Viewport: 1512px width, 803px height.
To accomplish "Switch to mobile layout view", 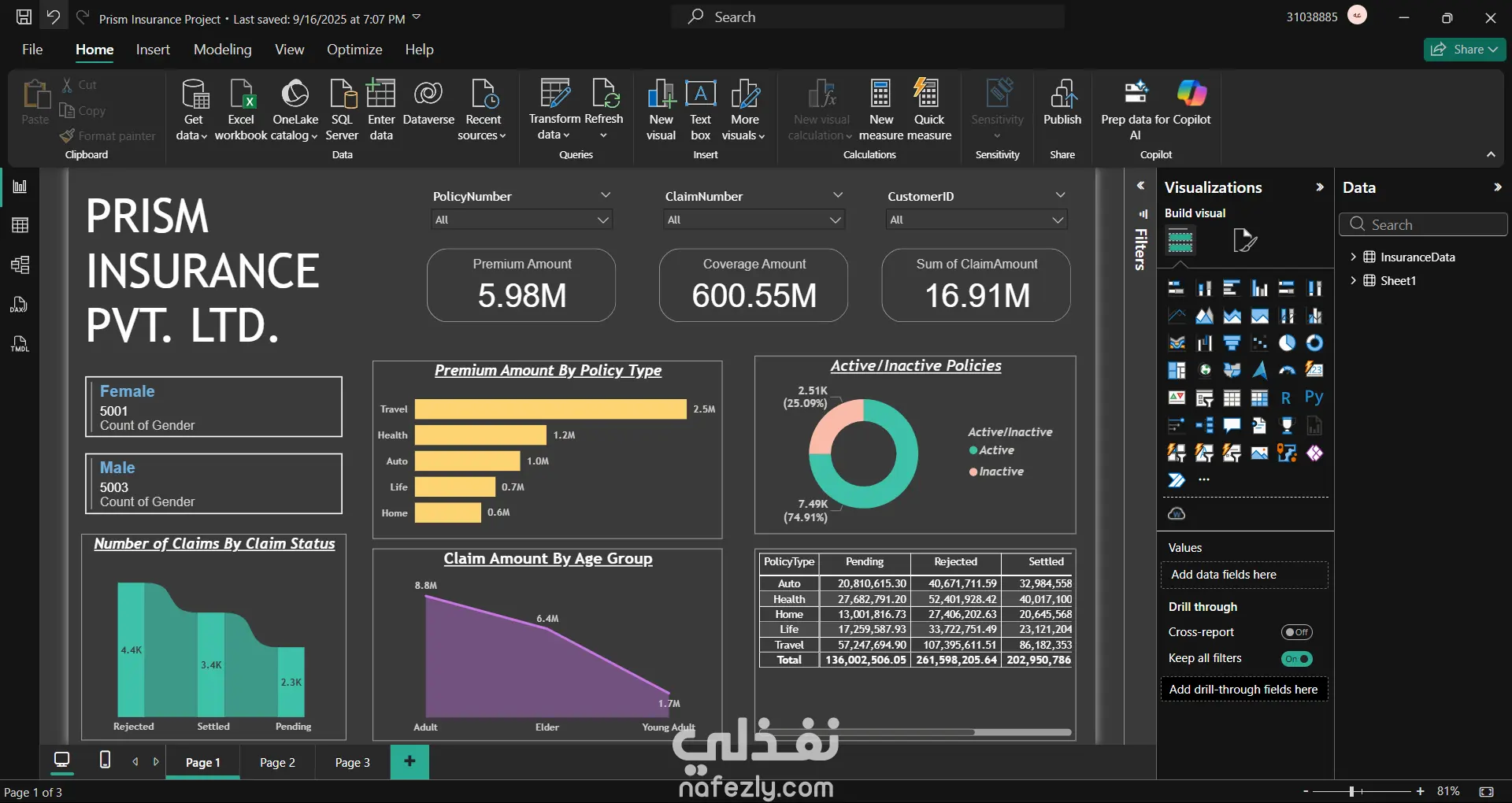I will (105, 760).
